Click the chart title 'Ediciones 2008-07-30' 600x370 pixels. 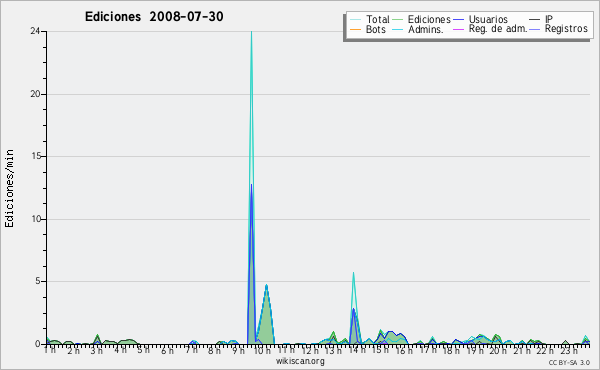(154, 17)
